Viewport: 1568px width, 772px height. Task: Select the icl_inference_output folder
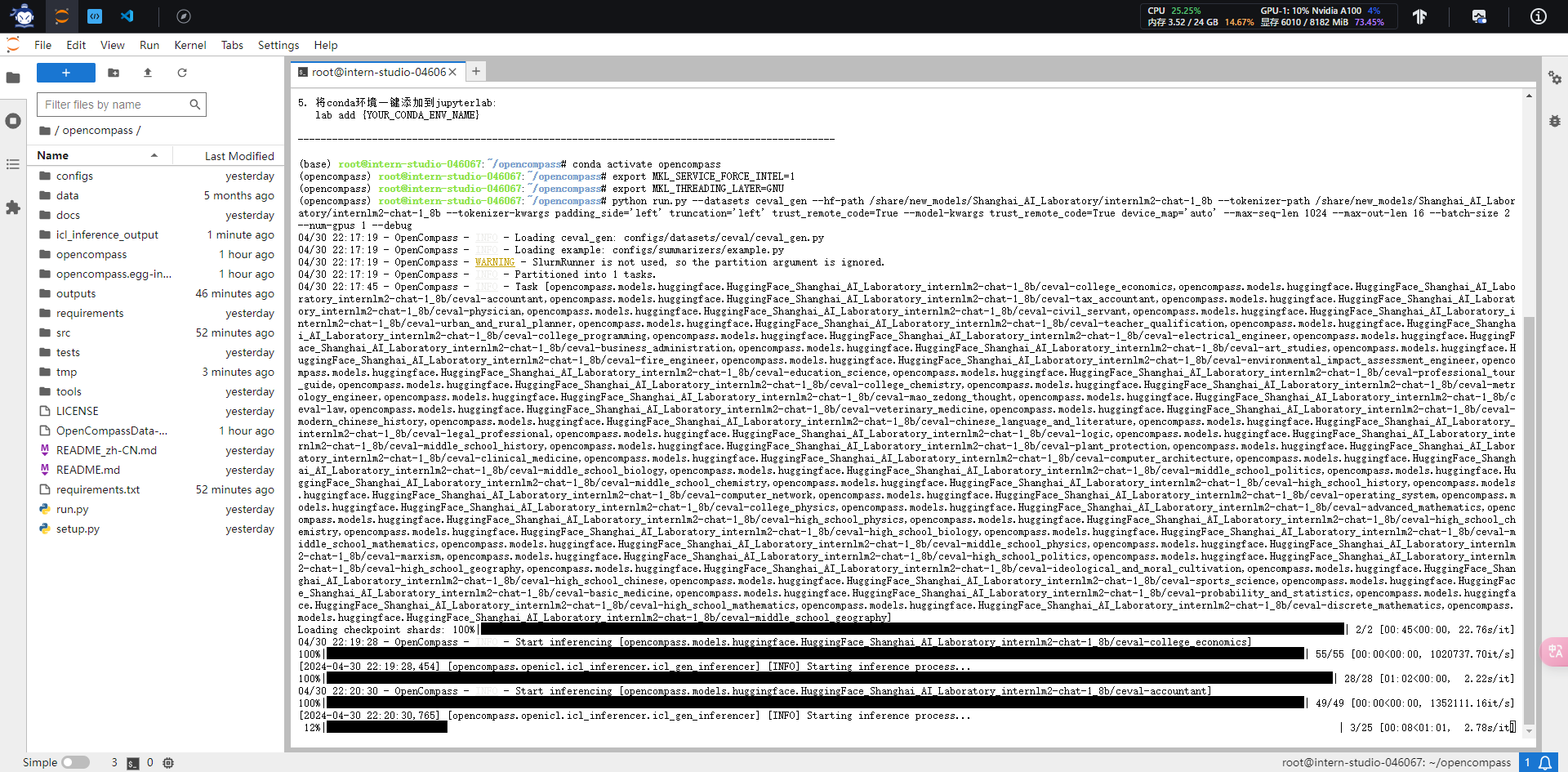[x=157, y=234]
